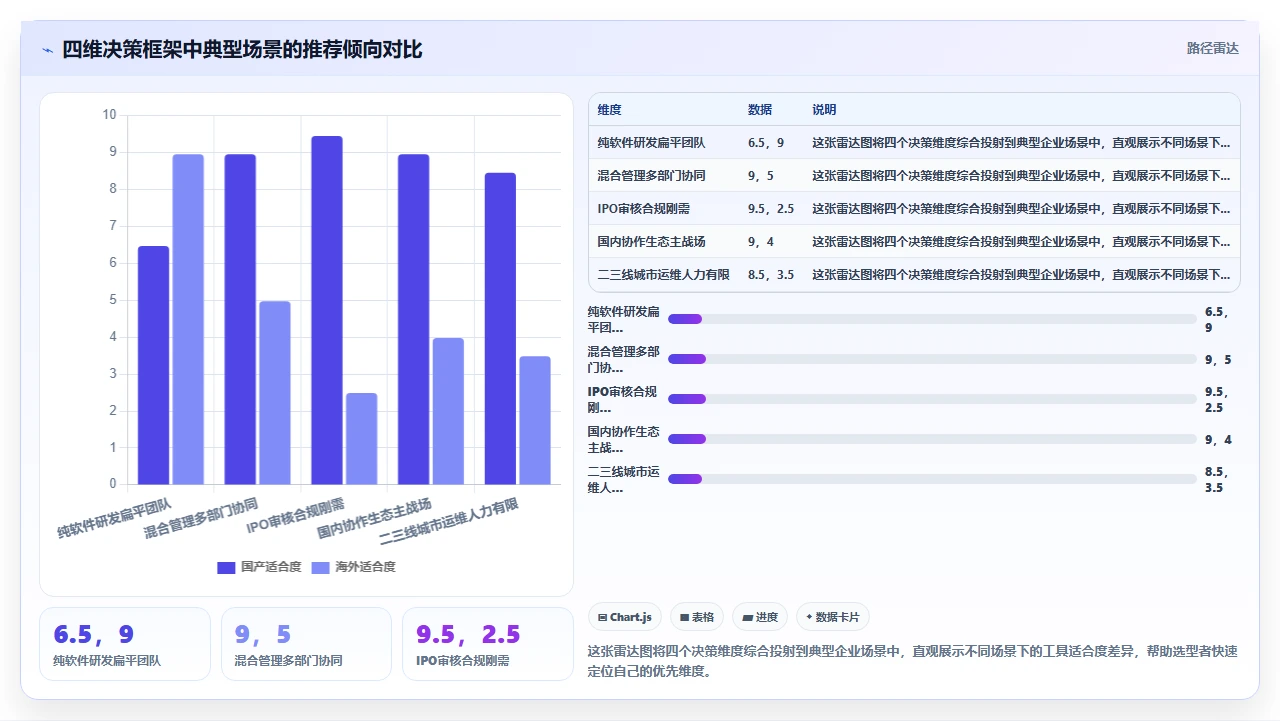Toggle the 国产适合度 legend entry
Viewport: 1280px width, 721px height.
(259, 567)
